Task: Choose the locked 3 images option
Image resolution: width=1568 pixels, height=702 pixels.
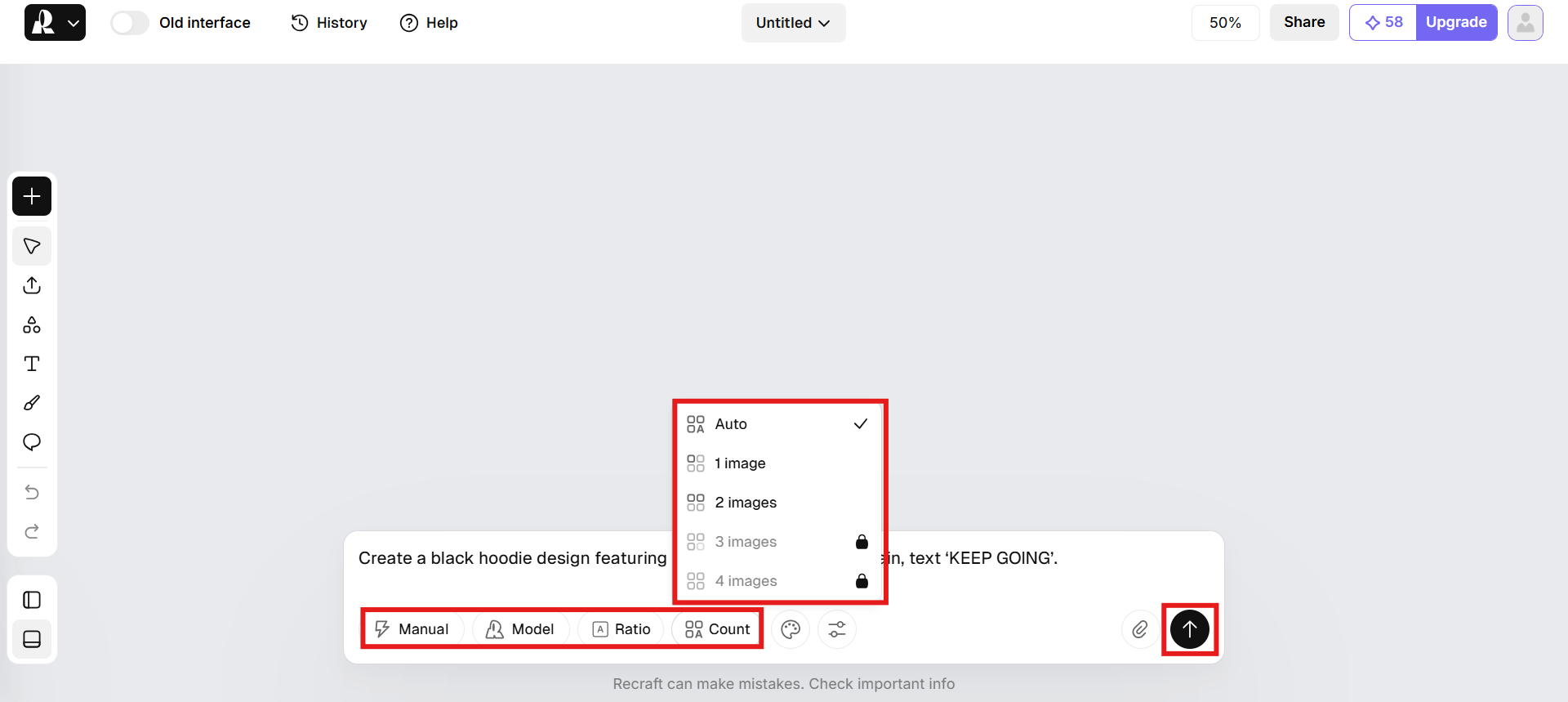Action: (780, 542)
